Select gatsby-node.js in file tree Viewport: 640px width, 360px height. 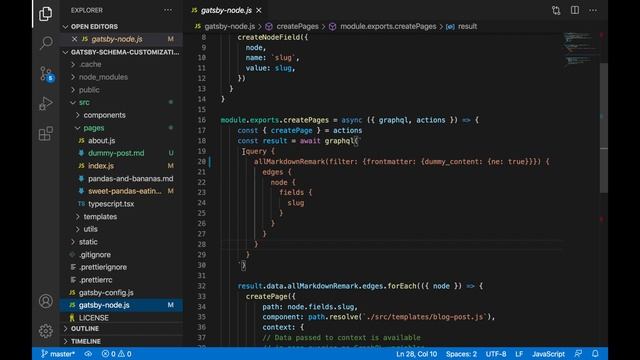pos(121,305)
